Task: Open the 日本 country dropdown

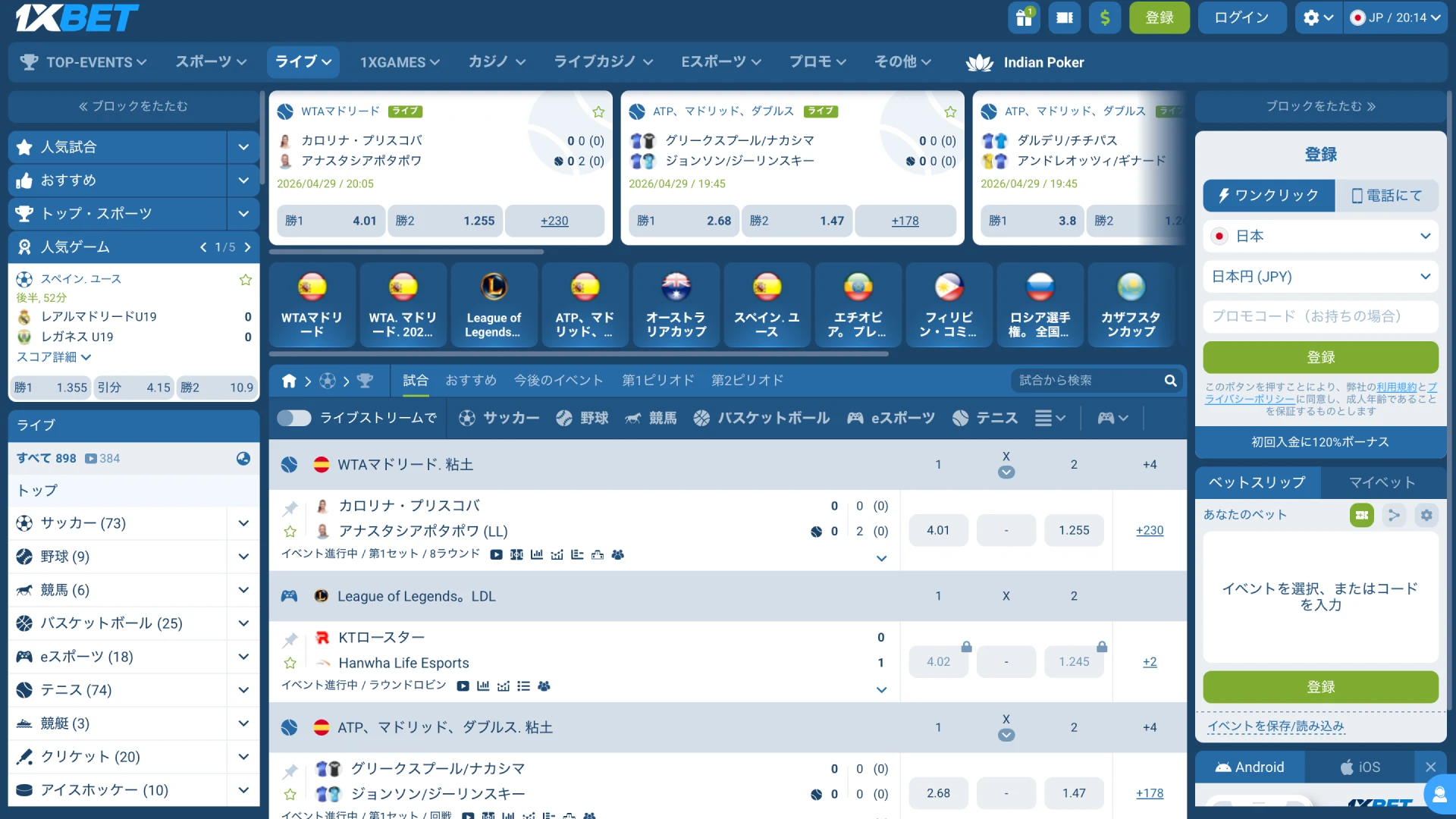Action: click(1320, 237)
